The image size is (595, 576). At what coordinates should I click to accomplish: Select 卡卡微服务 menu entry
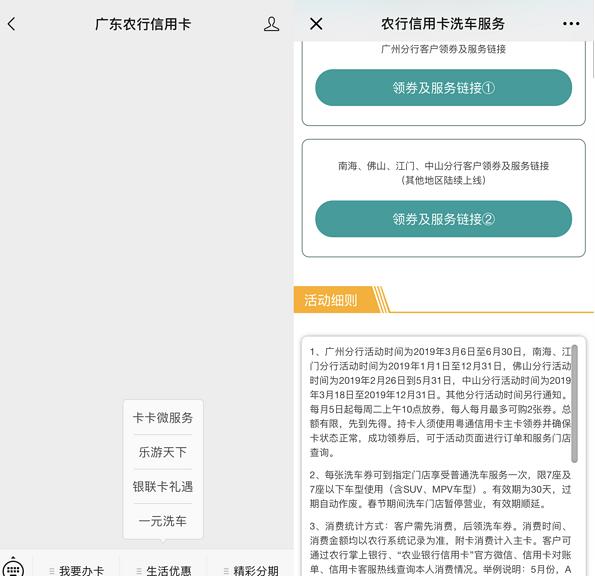(163, 418)
